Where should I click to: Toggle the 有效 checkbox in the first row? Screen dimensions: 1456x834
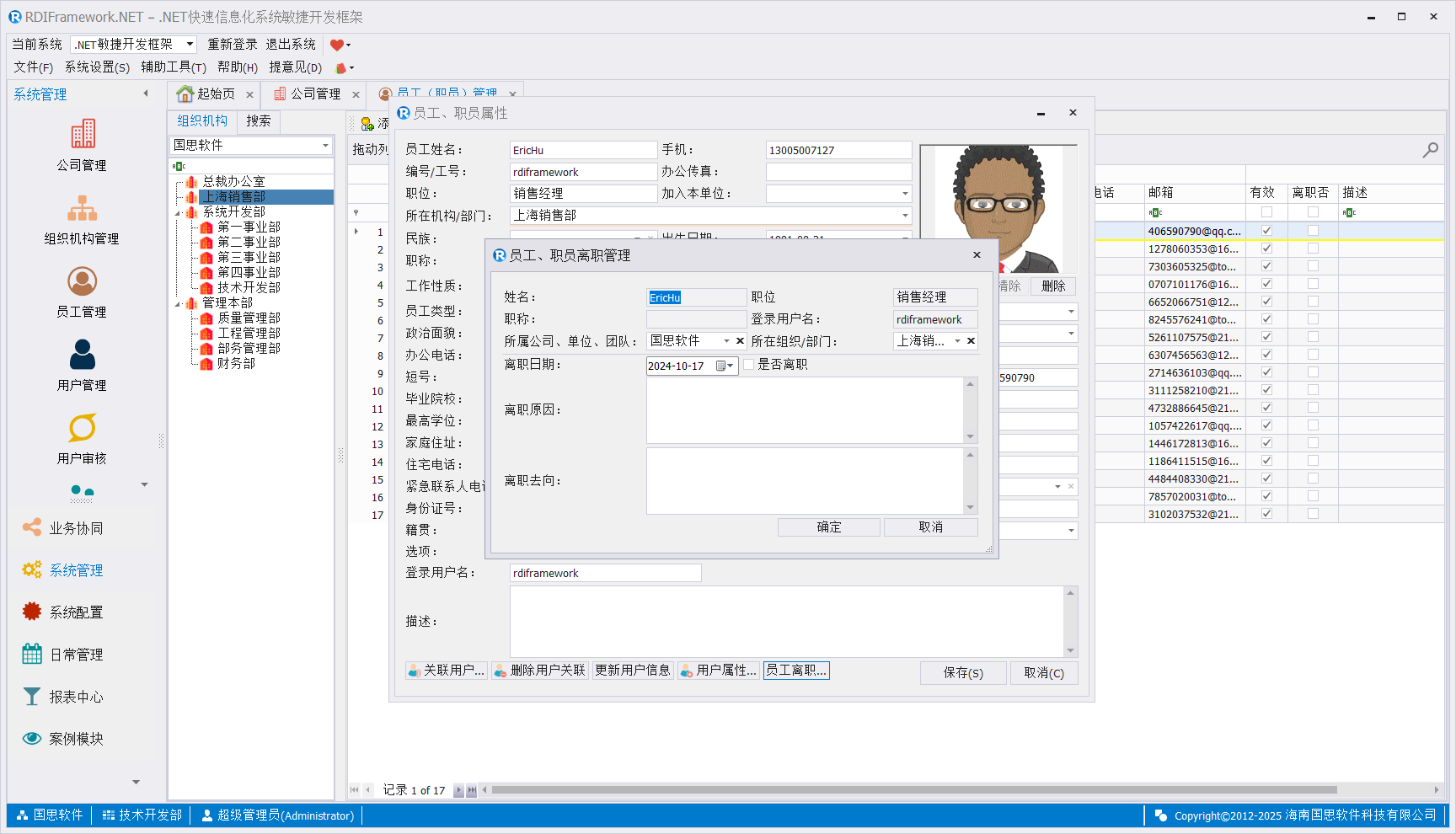[x=1266, y=231]
